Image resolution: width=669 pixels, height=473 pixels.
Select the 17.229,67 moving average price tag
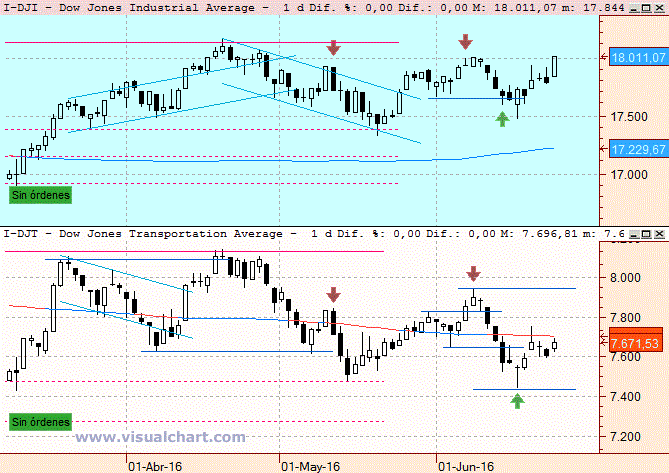638,149
